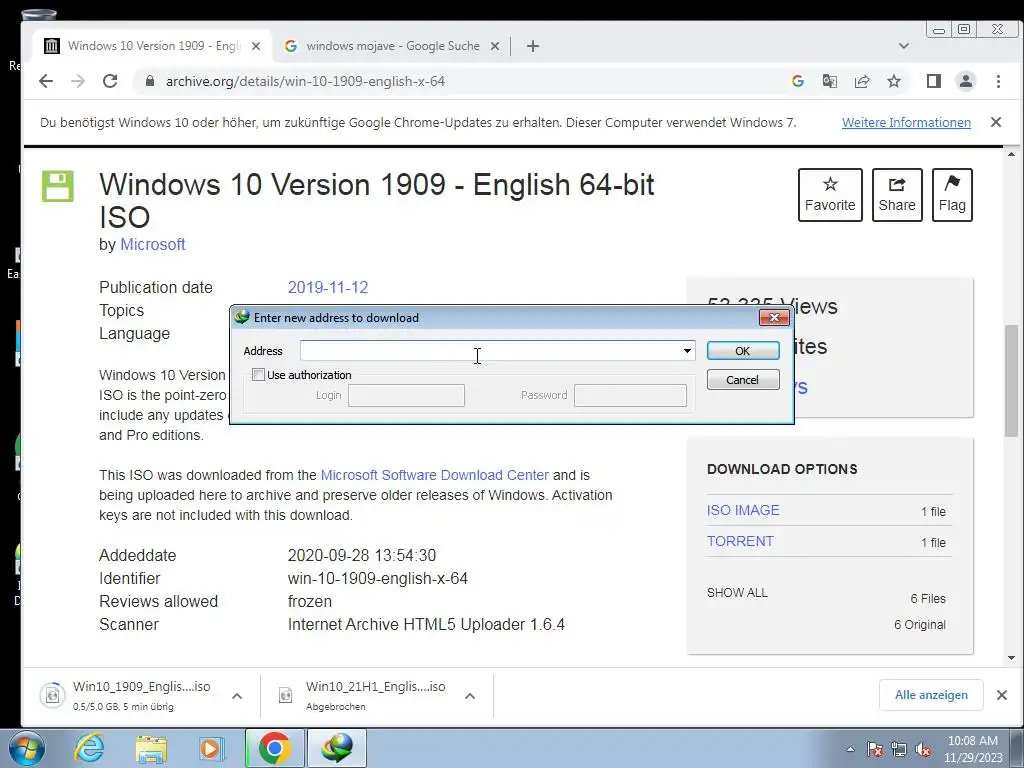Click Alle anzeigen downloads button

[x=931, y=695]
